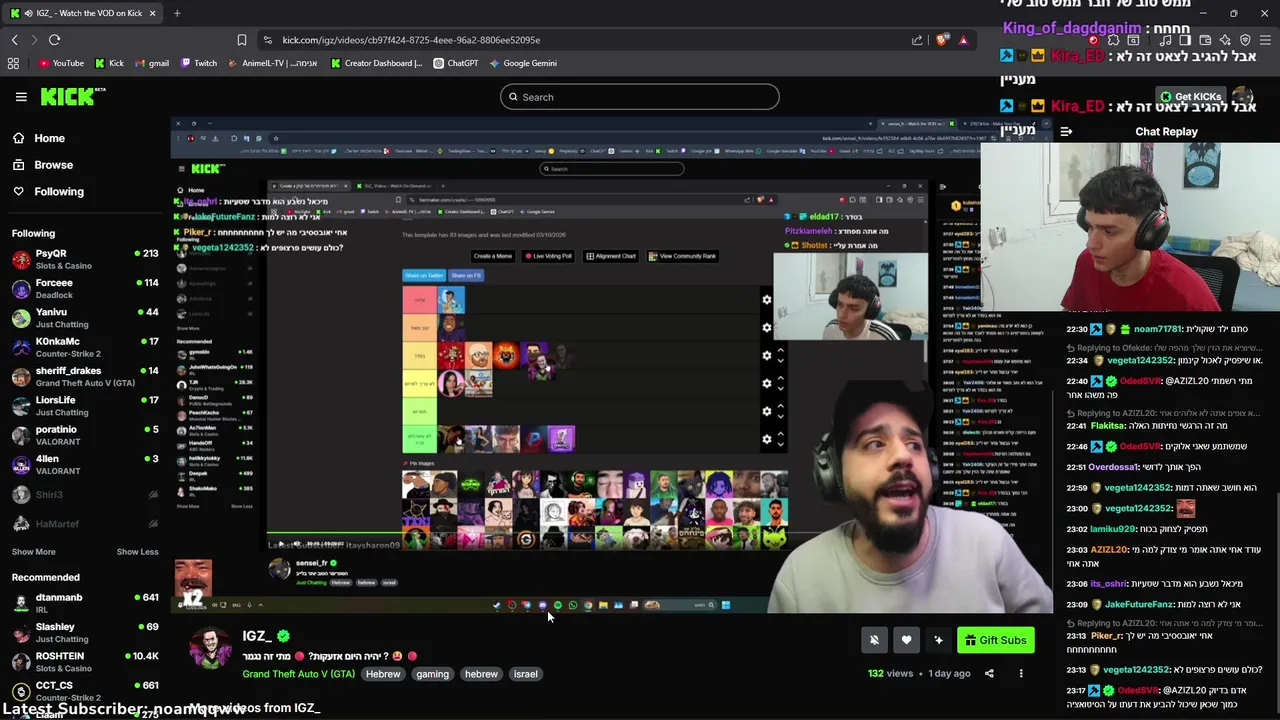Click the 132 views text

[890, 674]
